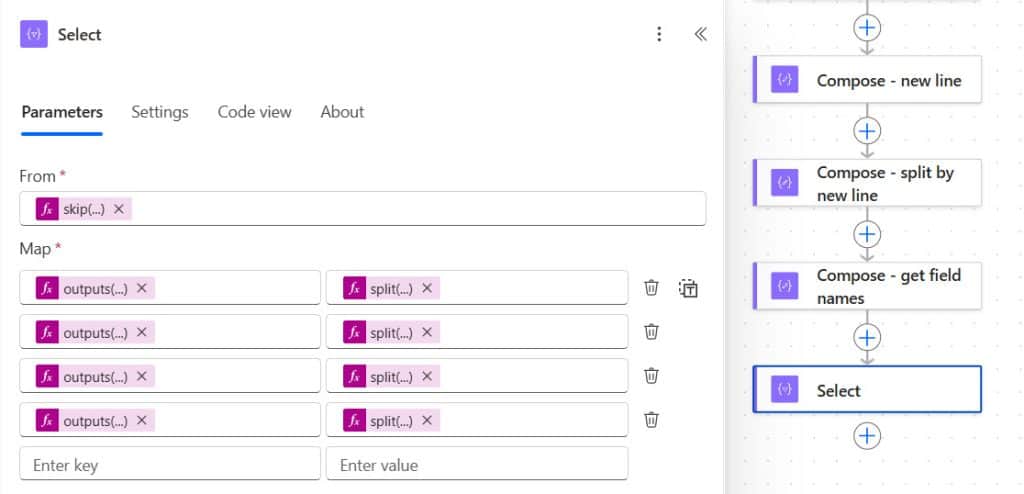Delete the first Map row
This screenshot has width=1024, height=494.
pyautogui.click(x=651, y=288)
